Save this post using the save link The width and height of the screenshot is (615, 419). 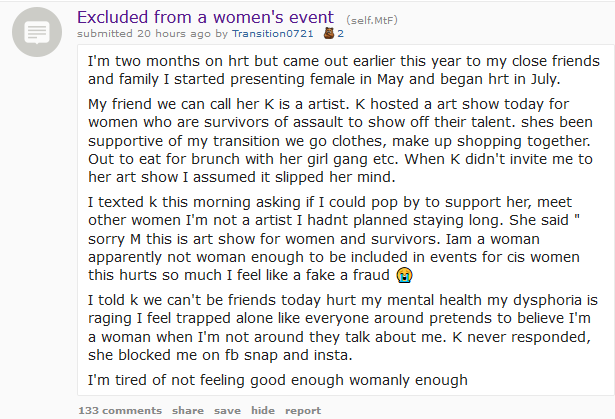pos(227,410)
